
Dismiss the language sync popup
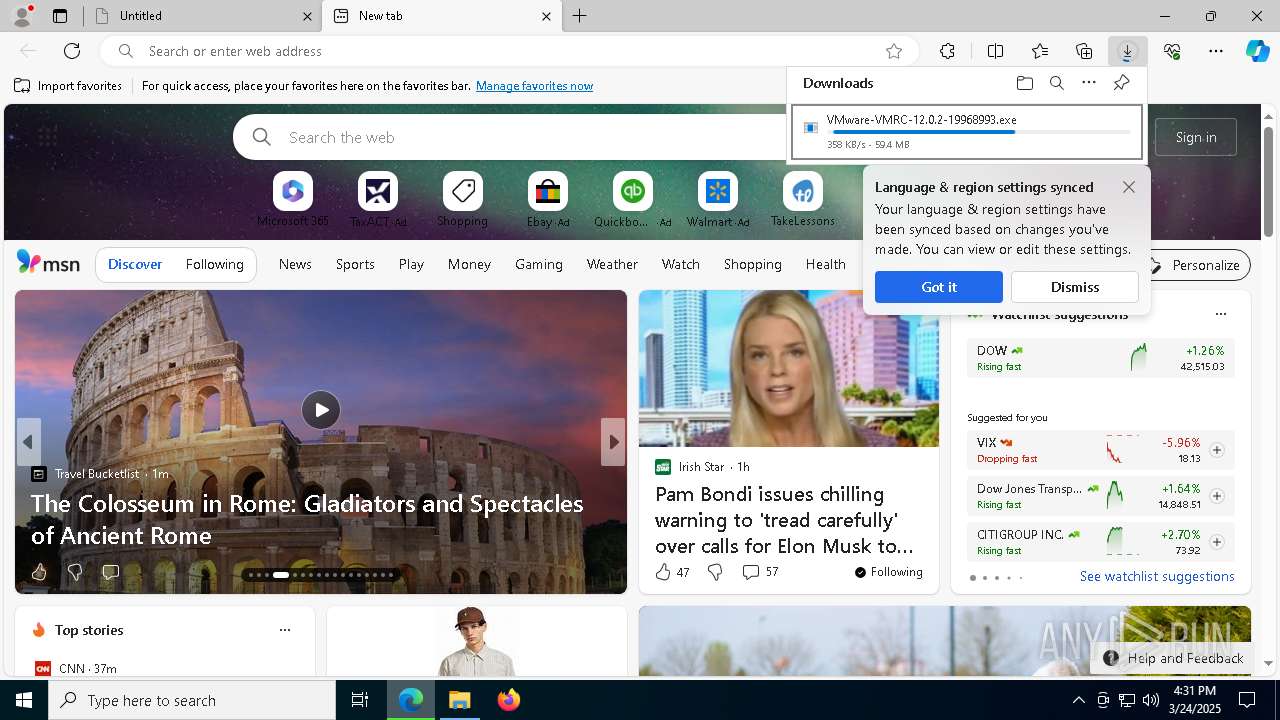(x=1075, y=287)
